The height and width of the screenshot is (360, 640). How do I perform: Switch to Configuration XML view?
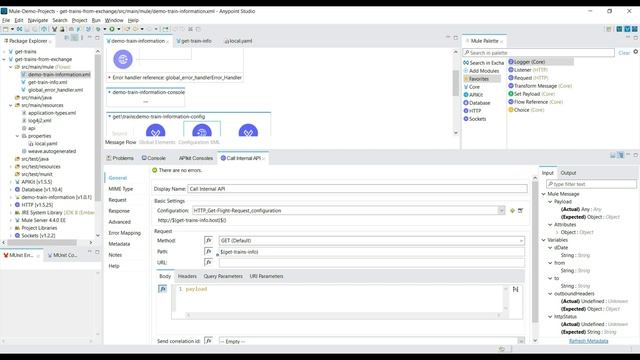coord(199,142)
